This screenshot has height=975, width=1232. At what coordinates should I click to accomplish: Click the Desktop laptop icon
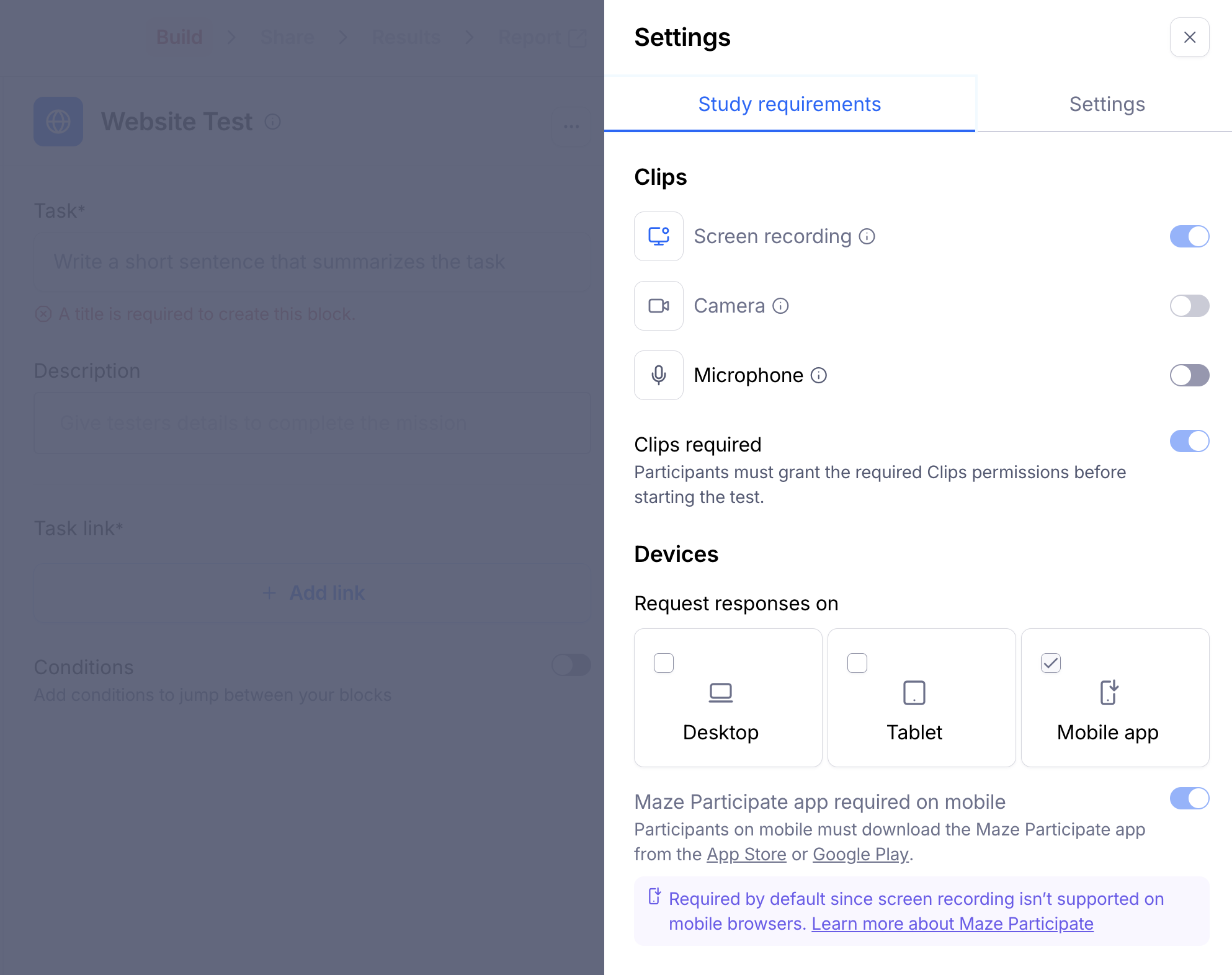point(720,692)
